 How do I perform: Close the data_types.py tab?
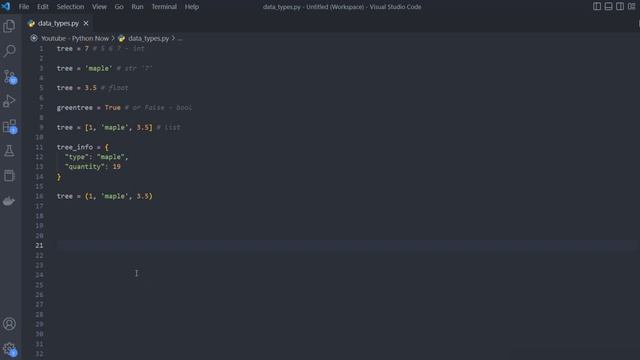(x=86, y=23)
